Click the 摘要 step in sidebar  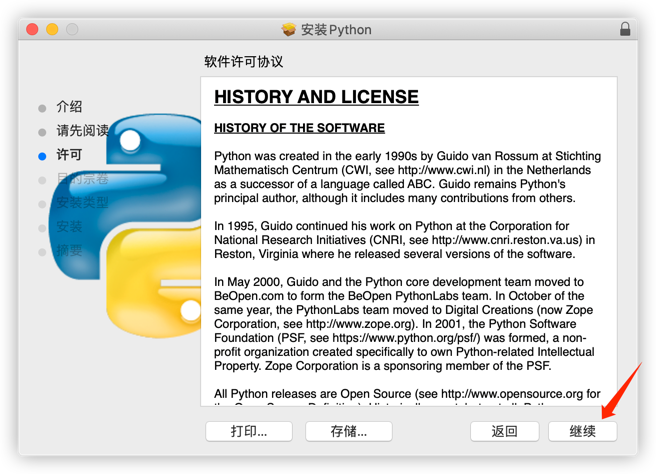click(69, 251)
